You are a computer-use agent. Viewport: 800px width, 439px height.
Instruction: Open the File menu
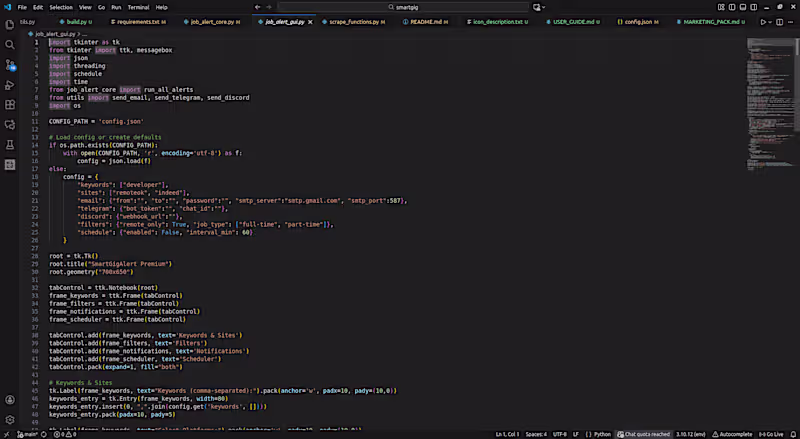(22, 7)
